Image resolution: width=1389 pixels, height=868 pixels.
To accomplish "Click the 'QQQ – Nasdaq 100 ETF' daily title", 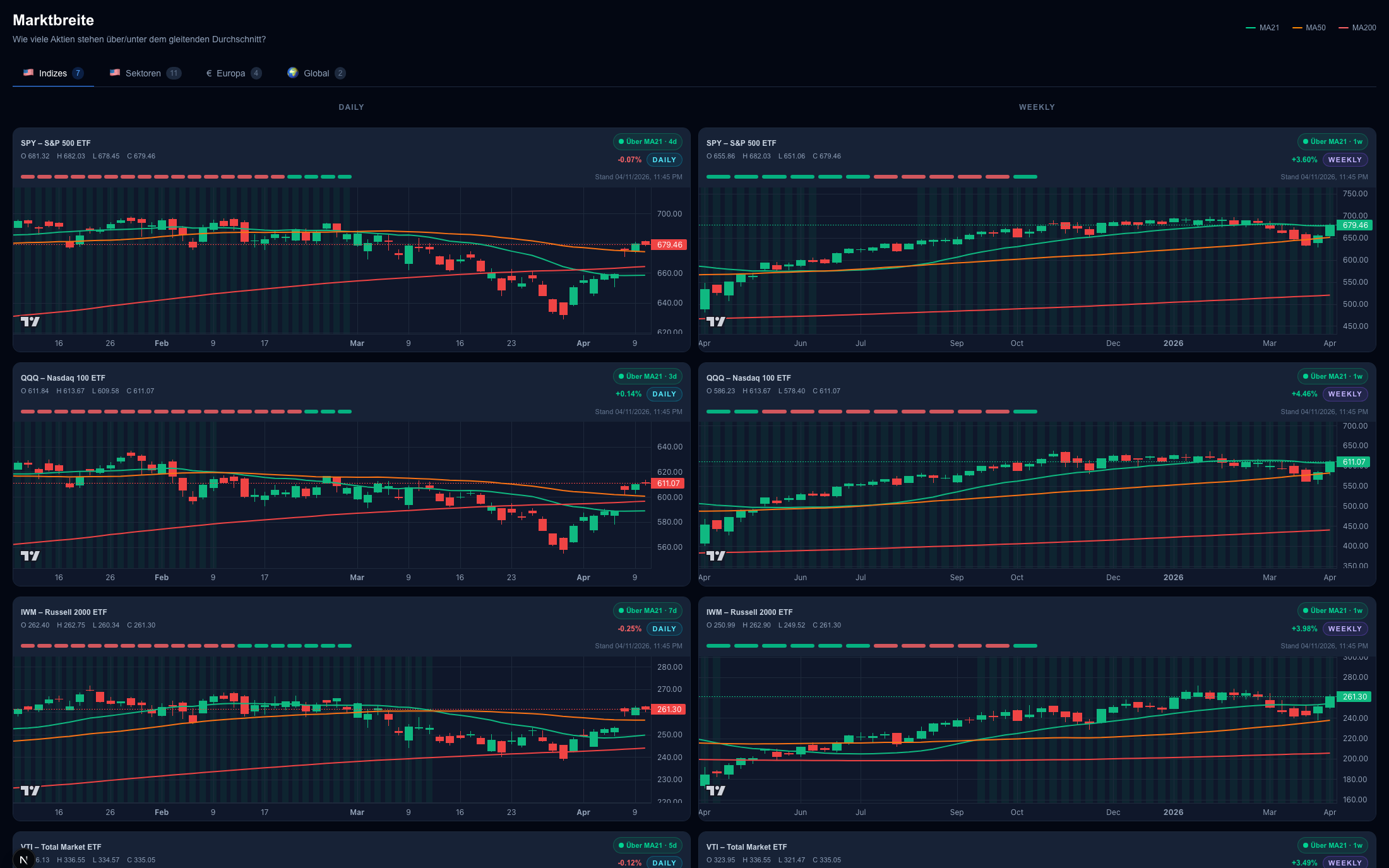I will (x=63, y=378).
